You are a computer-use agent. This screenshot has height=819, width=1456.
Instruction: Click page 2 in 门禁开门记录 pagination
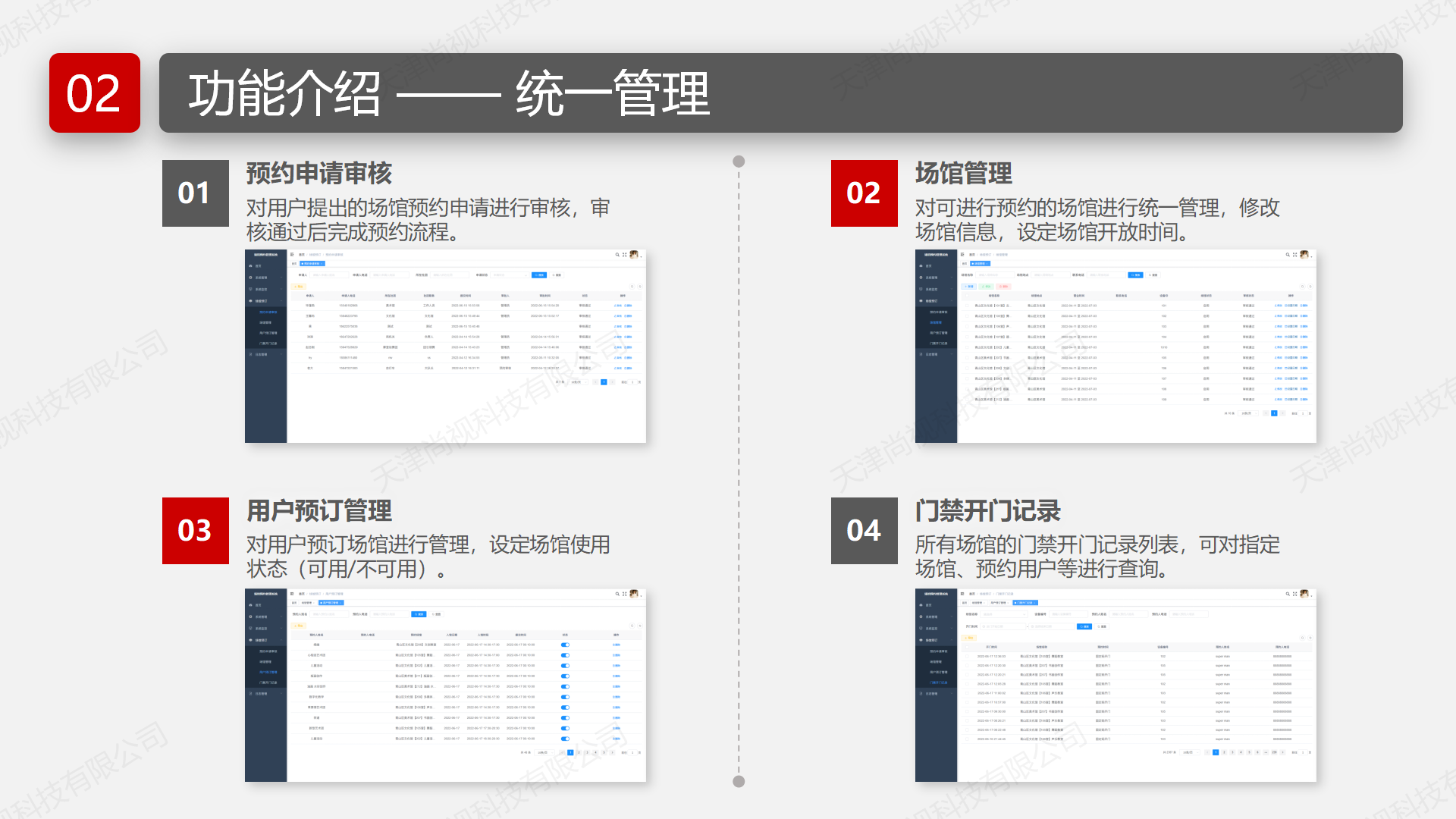click(x=1224, y=752)
